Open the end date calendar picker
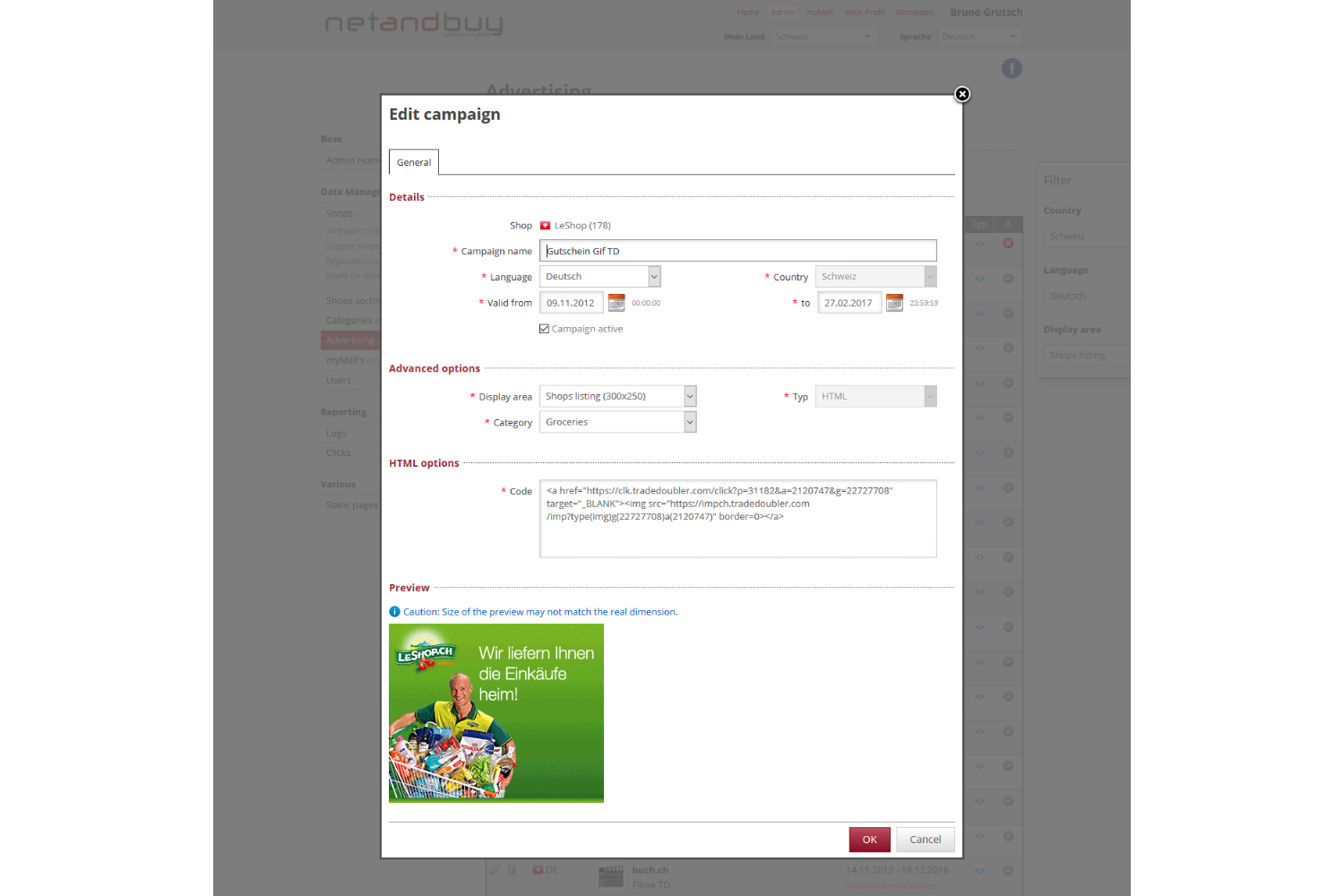 click(x=894, y=303)
